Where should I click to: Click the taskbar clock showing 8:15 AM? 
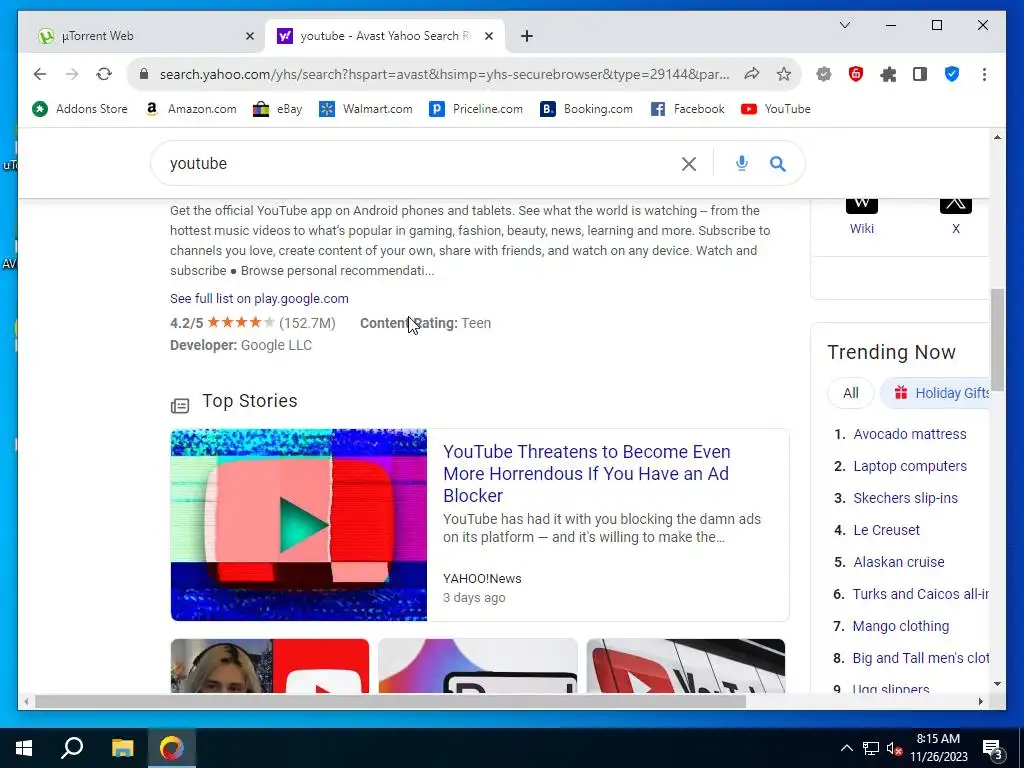click(x=938, y=748)
